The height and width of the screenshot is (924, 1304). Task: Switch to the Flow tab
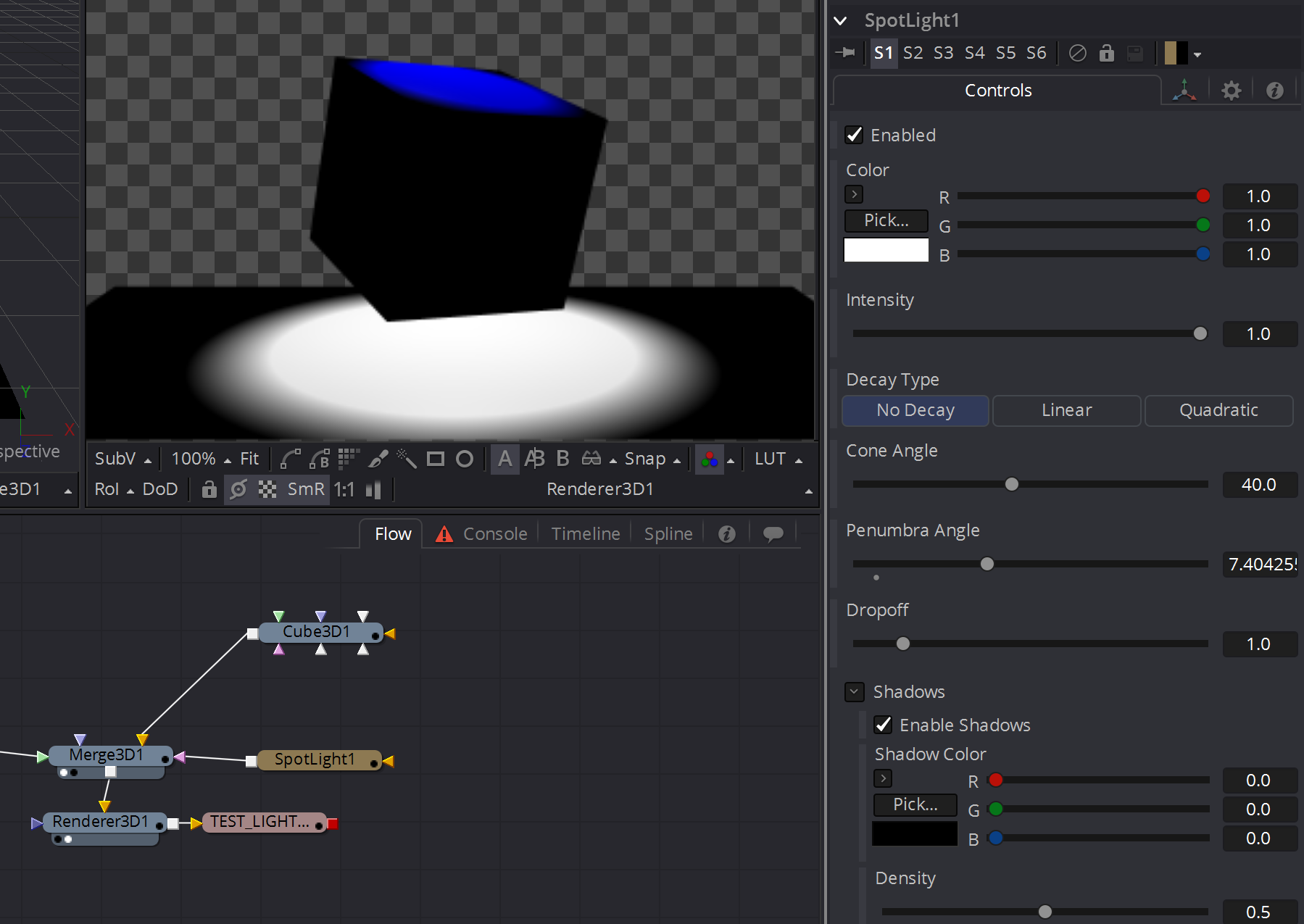(x=393, y=534)
